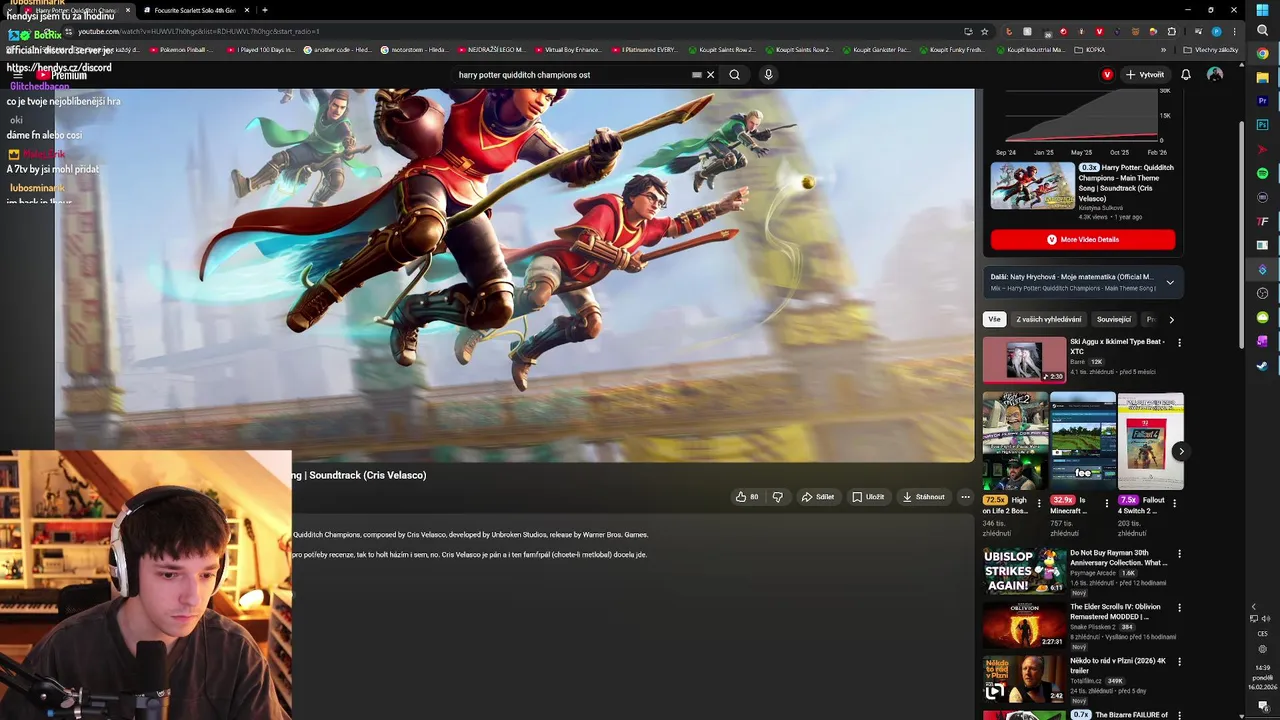Viewport: 1280px width, 720px height.
Task: Open The Elder Scrolls IV Oblivion Remastered video
Action: [1024, 624]
